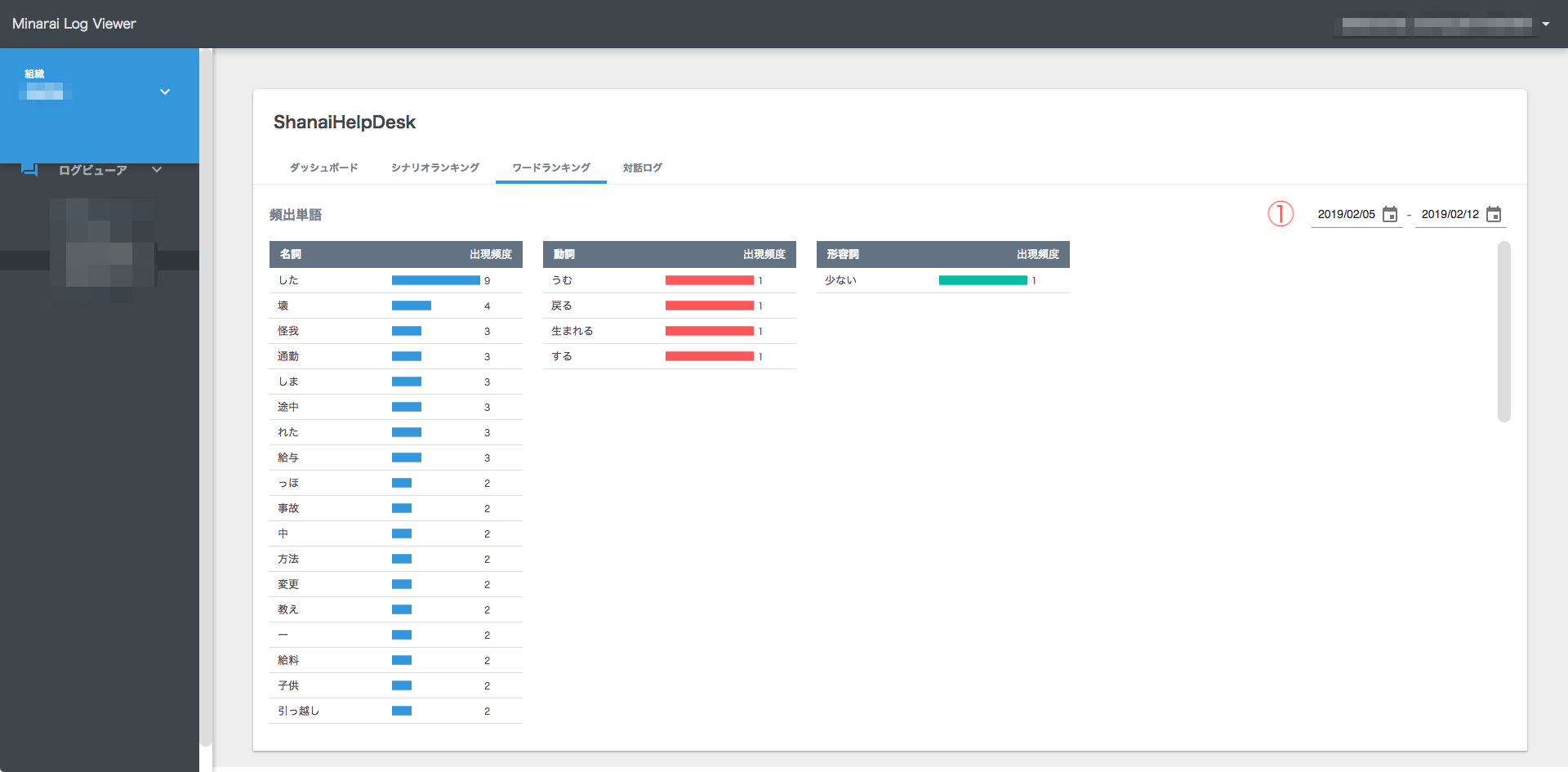
Task: Expand the ログビューア sidebar menu chevron
Action: click(x=157, y=170)
